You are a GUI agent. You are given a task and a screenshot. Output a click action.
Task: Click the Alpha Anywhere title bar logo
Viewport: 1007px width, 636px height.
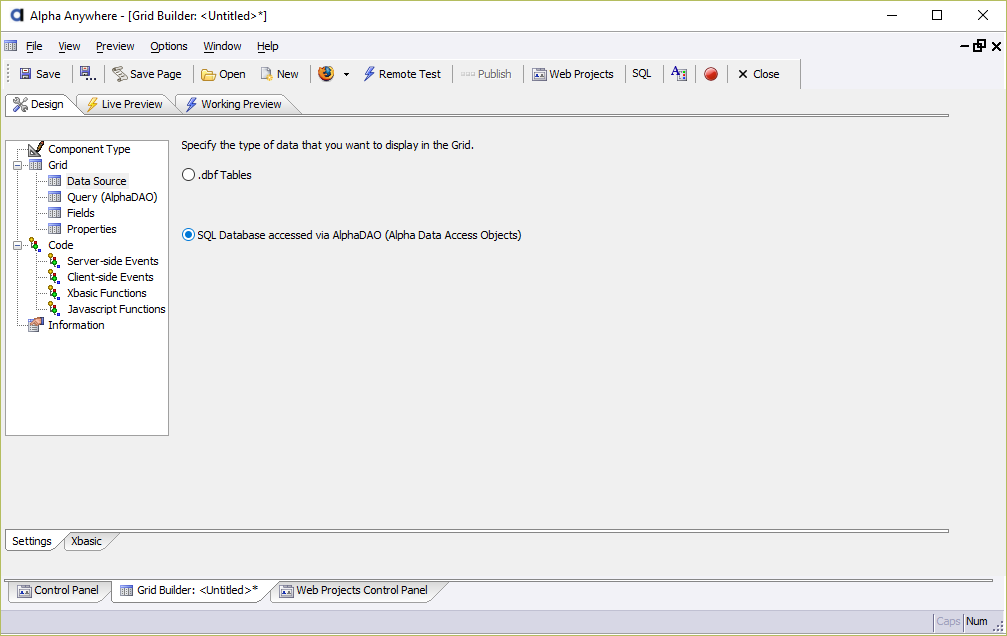click(x=17, y=15)
